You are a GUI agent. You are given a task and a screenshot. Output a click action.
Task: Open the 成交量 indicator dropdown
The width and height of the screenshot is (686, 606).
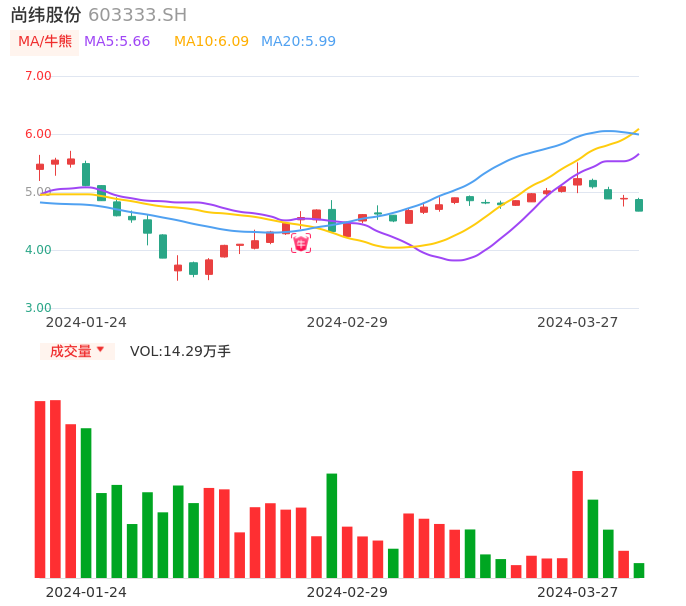click(77, 351)
